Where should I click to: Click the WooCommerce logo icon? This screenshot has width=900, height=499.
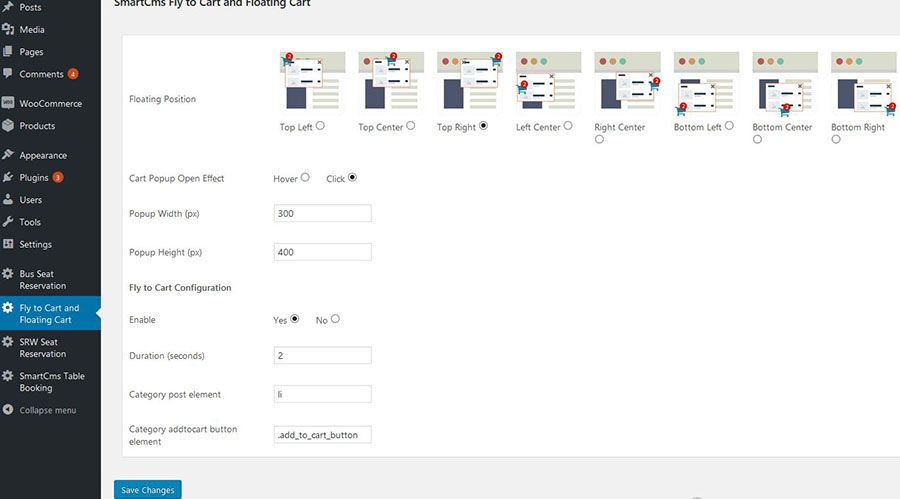coord(7,103)
